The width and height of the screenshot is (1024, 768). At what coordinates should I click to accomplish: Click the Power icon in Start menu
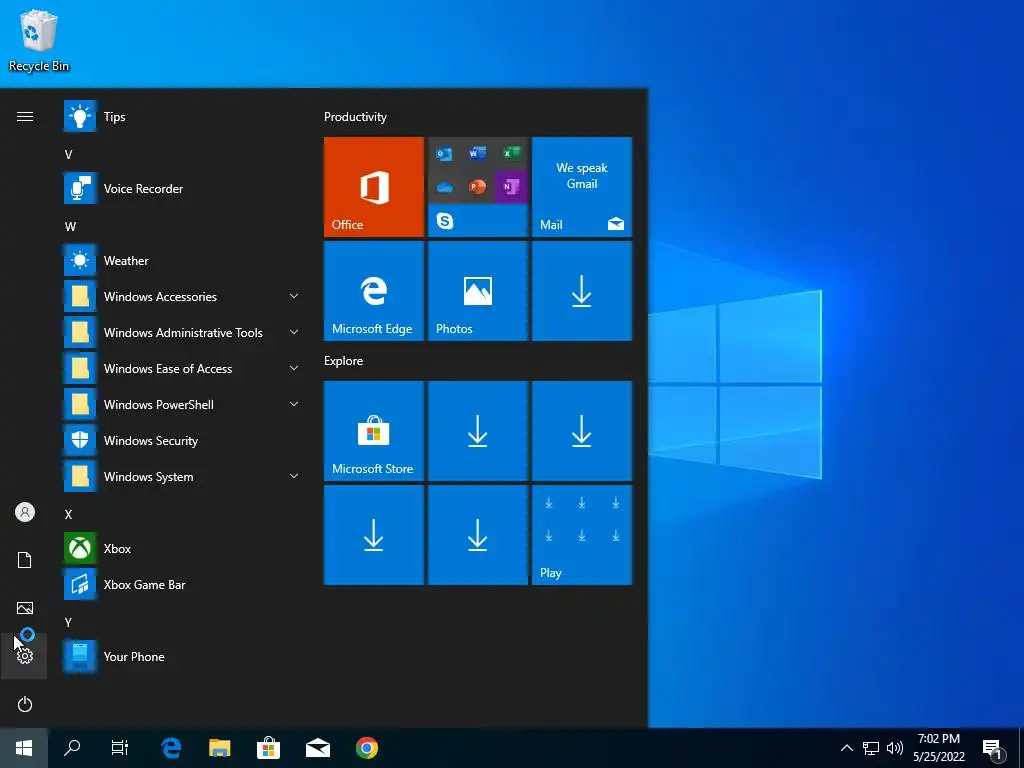click(25, 704)
